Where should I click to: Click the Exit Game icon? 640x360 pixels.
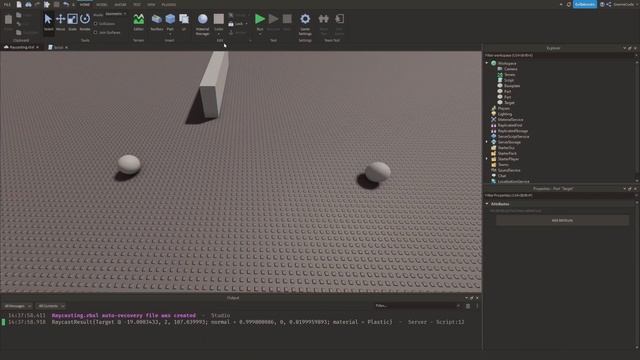click(x=339, y=19)
